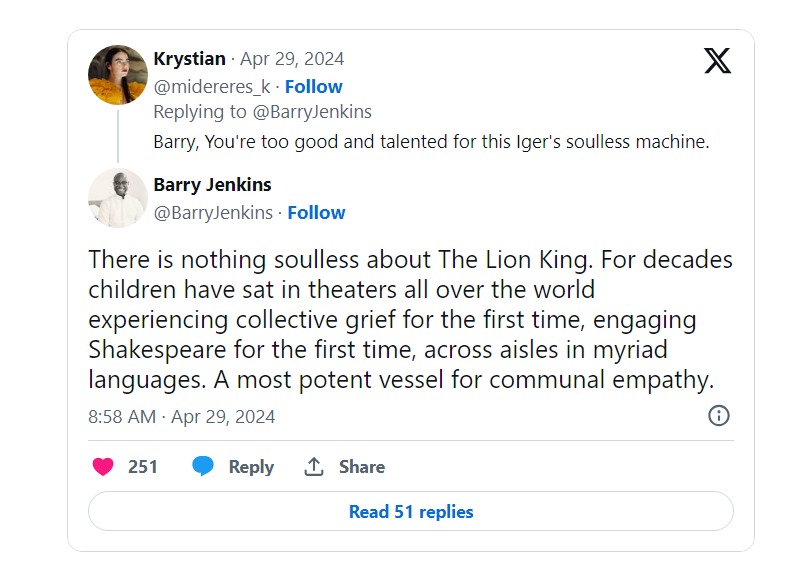Open Barry Jenkins' profile picture

point(118,197)
